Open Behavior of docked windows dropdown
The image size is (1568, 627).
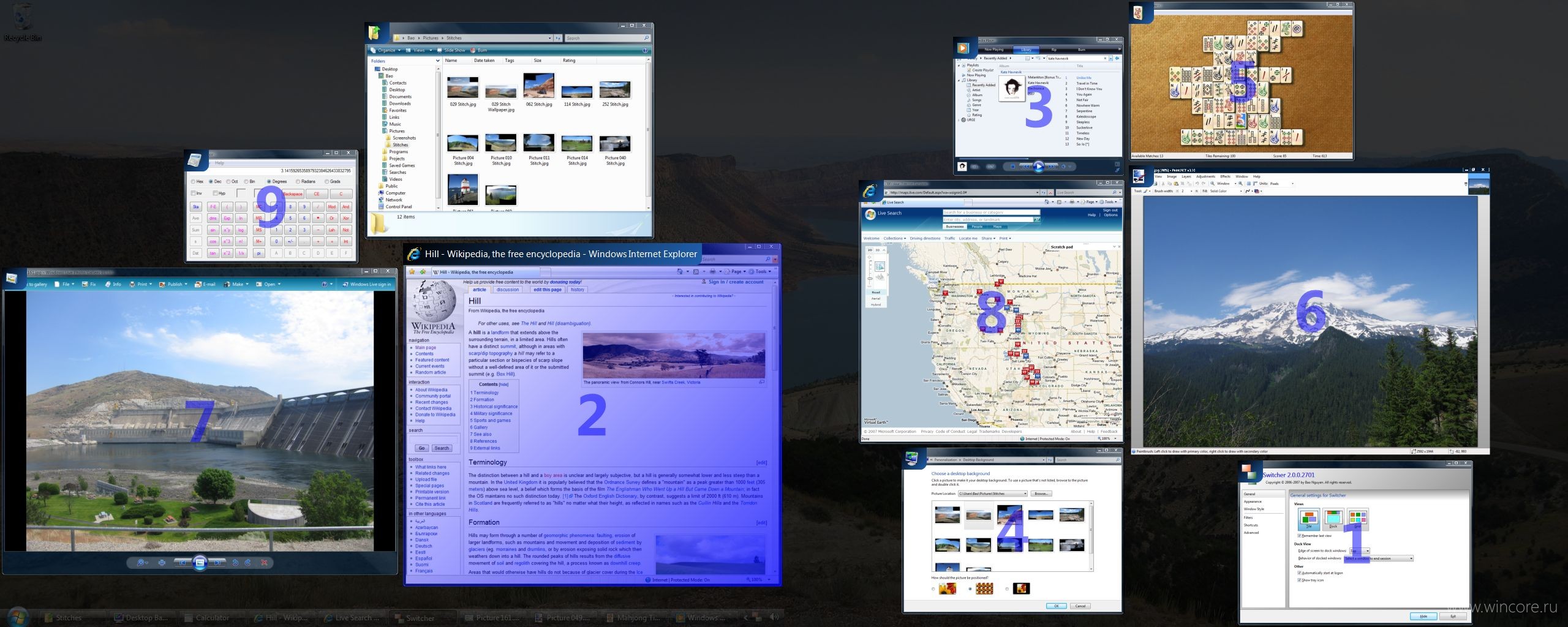point(1379,558)
